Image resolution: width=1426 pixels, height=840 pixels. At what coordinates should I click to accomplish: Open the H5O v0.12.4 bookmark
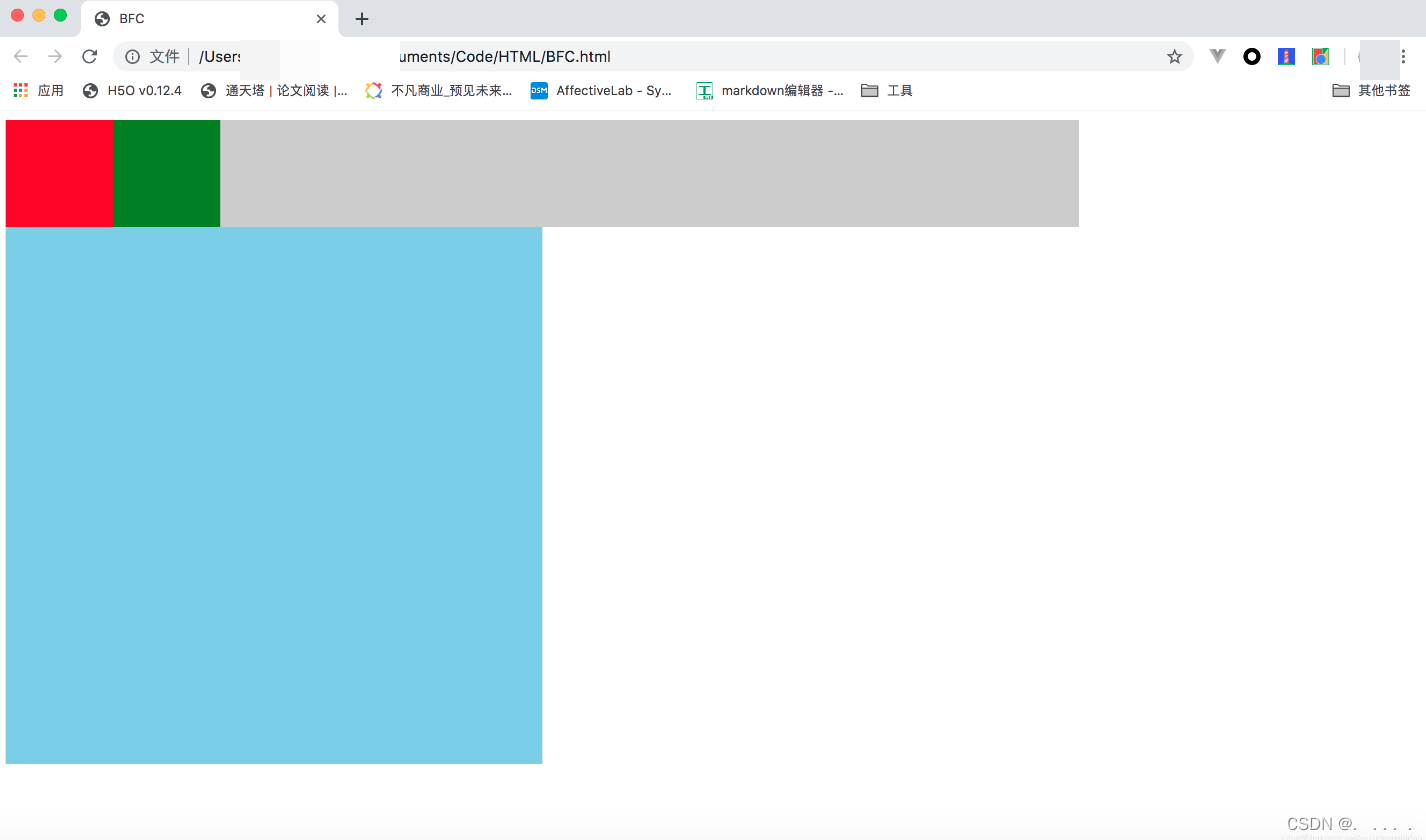(x=131, y=90)
